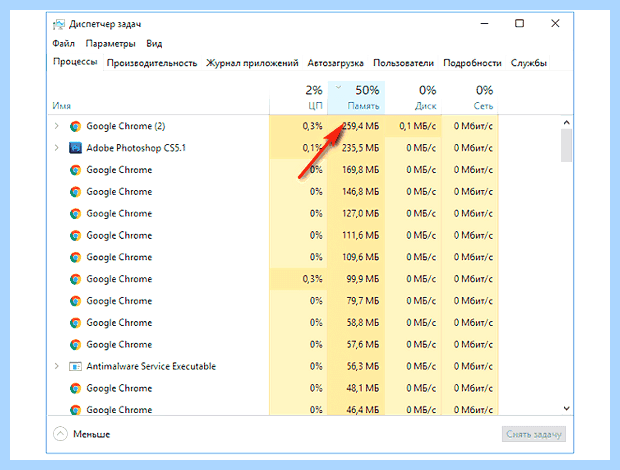The image size is (620, 470).
Task: Click the vertical scrollbar thumb
Action: pos(566,145)
